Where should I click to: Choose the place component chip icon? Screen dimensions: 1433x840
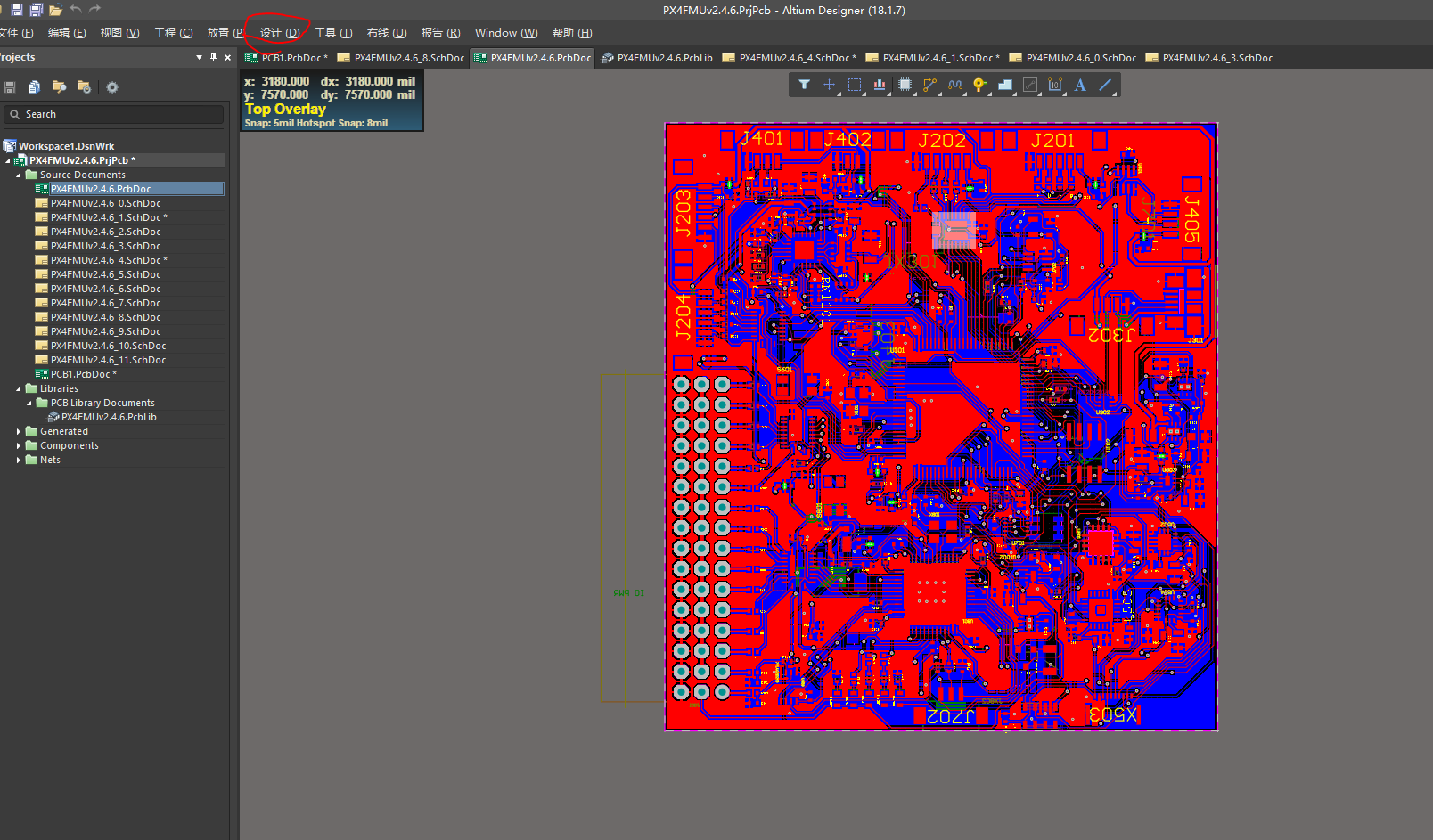905,85
